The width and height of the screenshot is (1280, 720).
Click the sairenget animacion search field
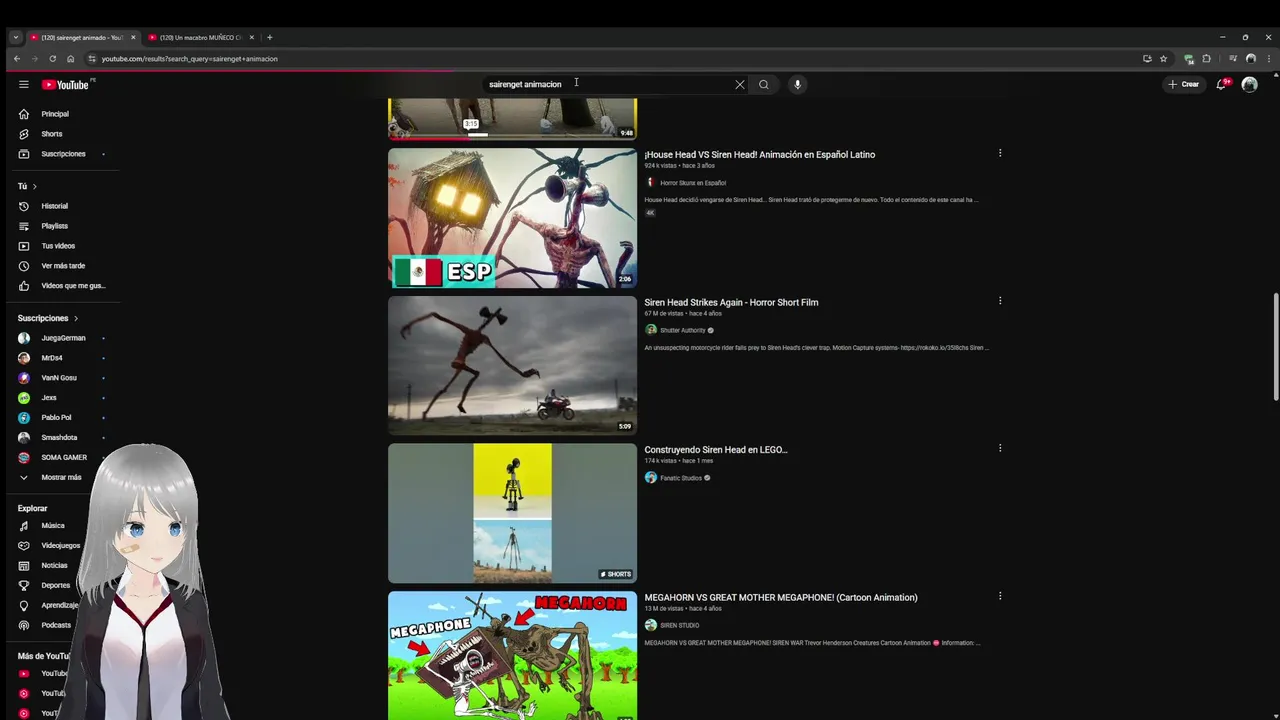pos(608,85)
